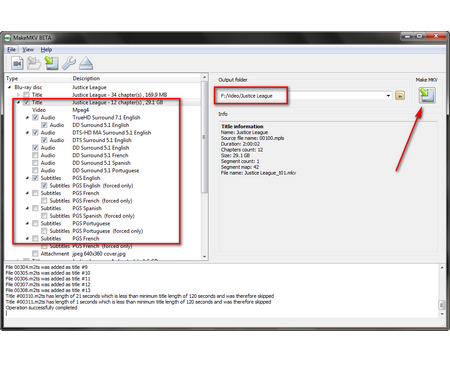Open Preferences with the wrench icon
The width and height of the screenshot is (450, 372).
(69, 63)
